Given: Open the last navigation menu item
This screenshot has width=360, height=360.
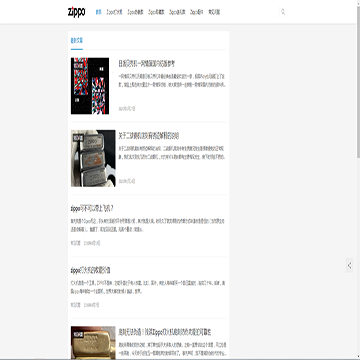Looking at the screenshot, I should coord(214,12).
